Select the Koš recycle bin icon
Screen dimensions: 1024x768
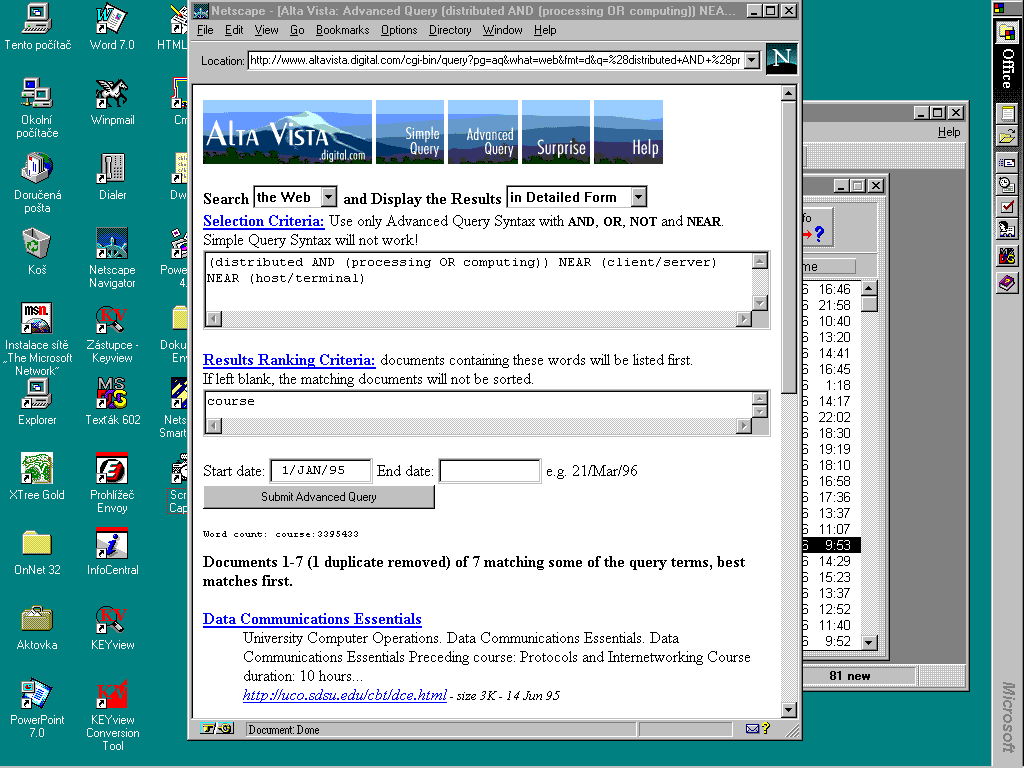[37, 251]
